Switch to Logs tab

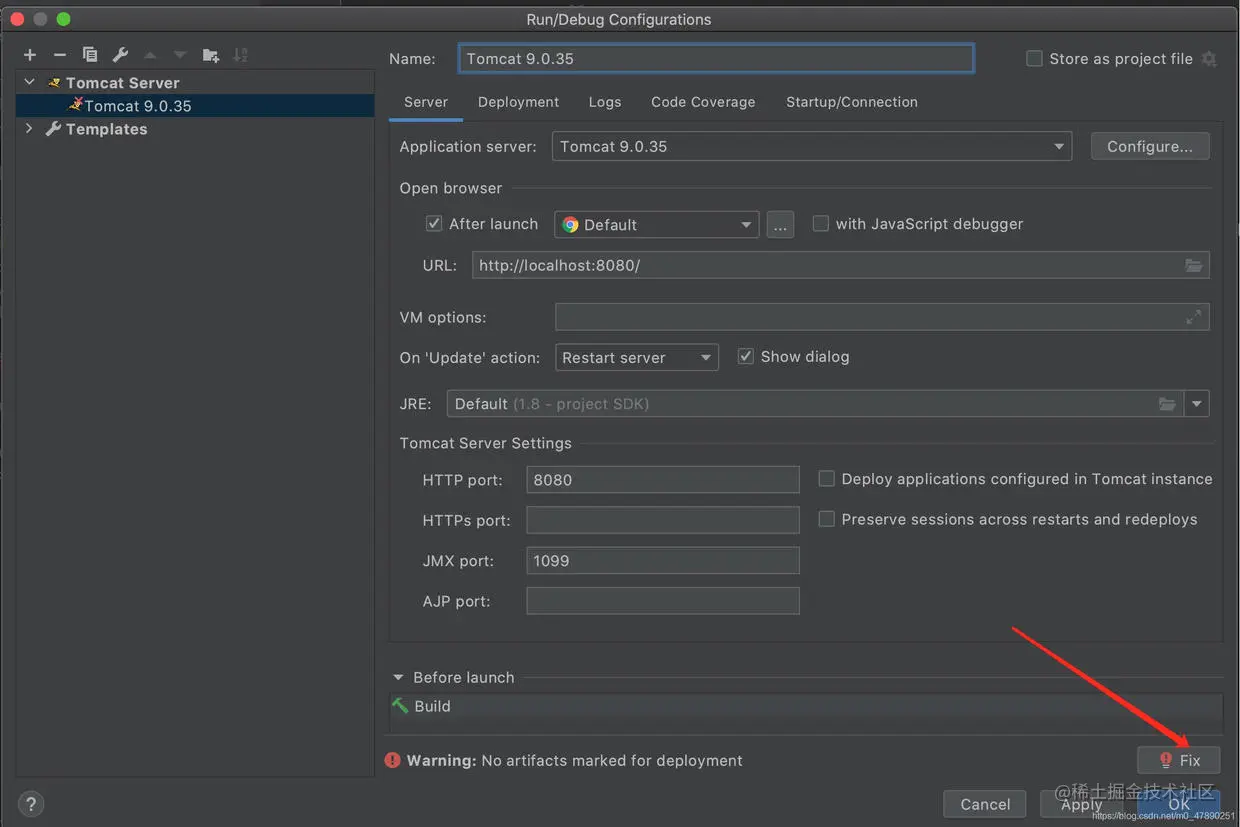[x=605, y=102]
